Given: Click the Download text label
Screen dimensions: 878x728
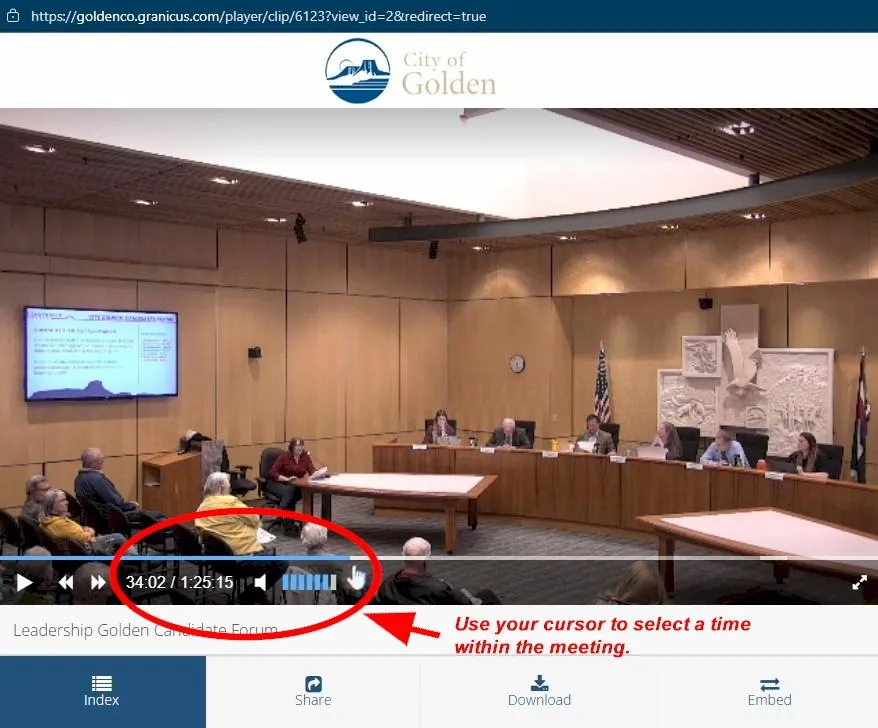Looking at the screenshot, I should [539, 700].
